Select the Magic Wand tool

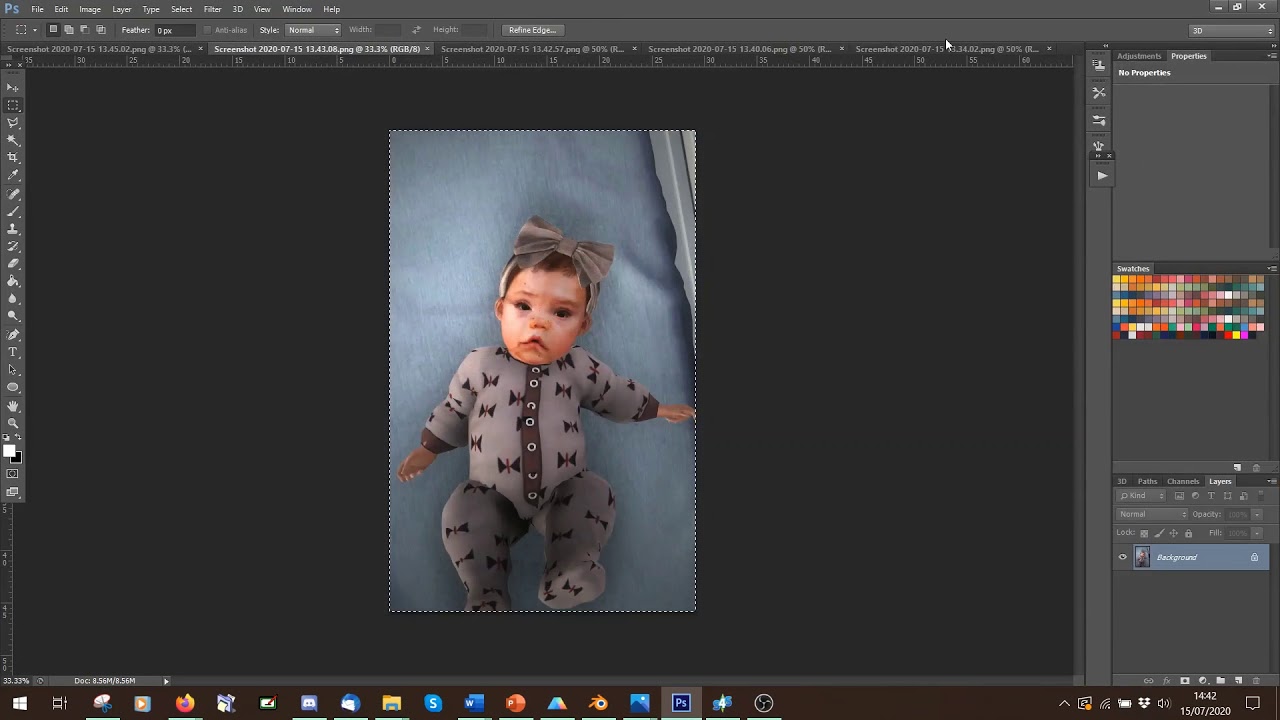coord(13,140)
